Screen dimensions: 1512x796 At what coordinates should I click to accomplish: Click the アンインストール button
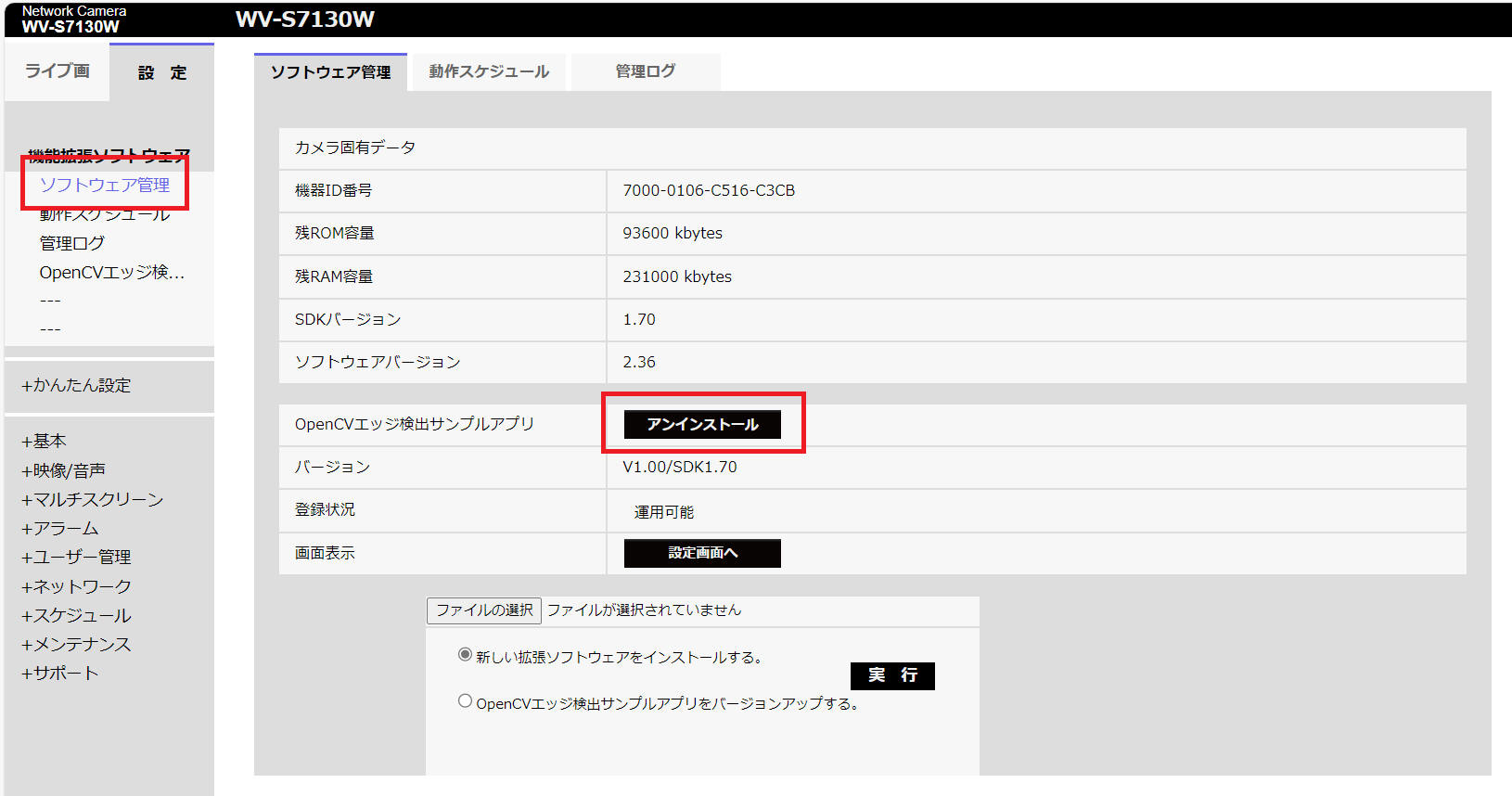(x=702, y=424)
